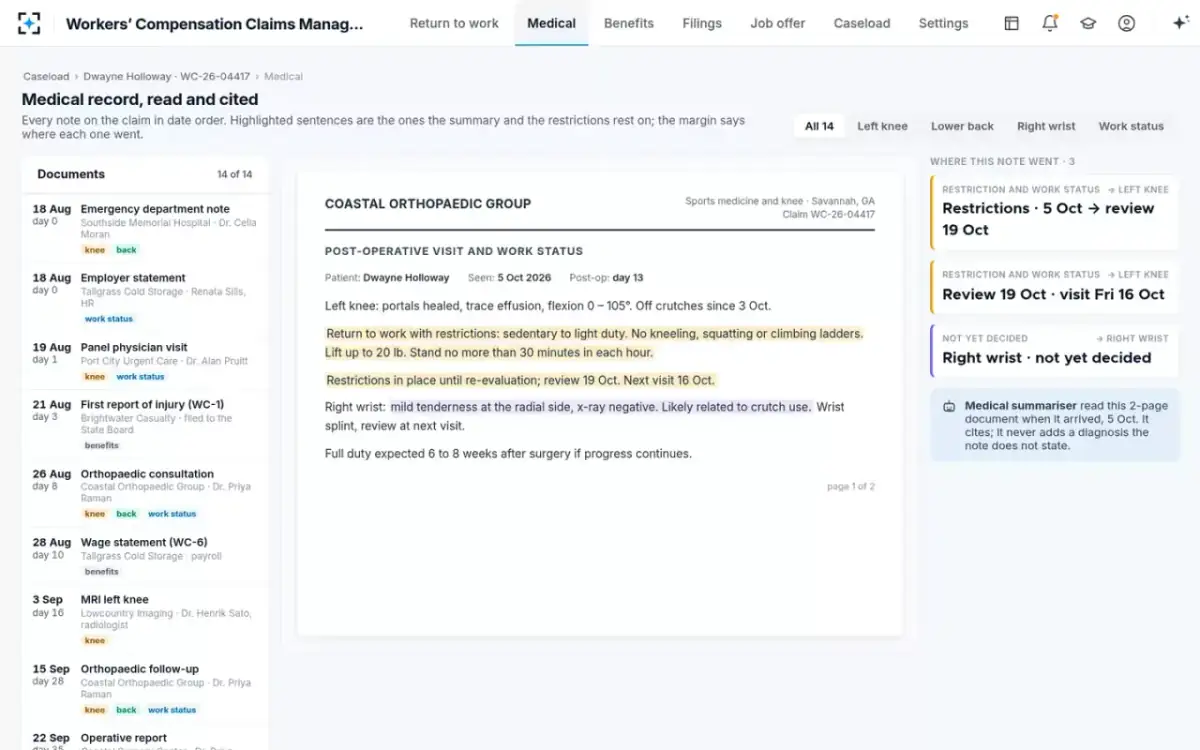Viewport: 1200px width, 750px height.
Task: Click the work status tag on Panel physician visit
Action: tap(140, 377)
